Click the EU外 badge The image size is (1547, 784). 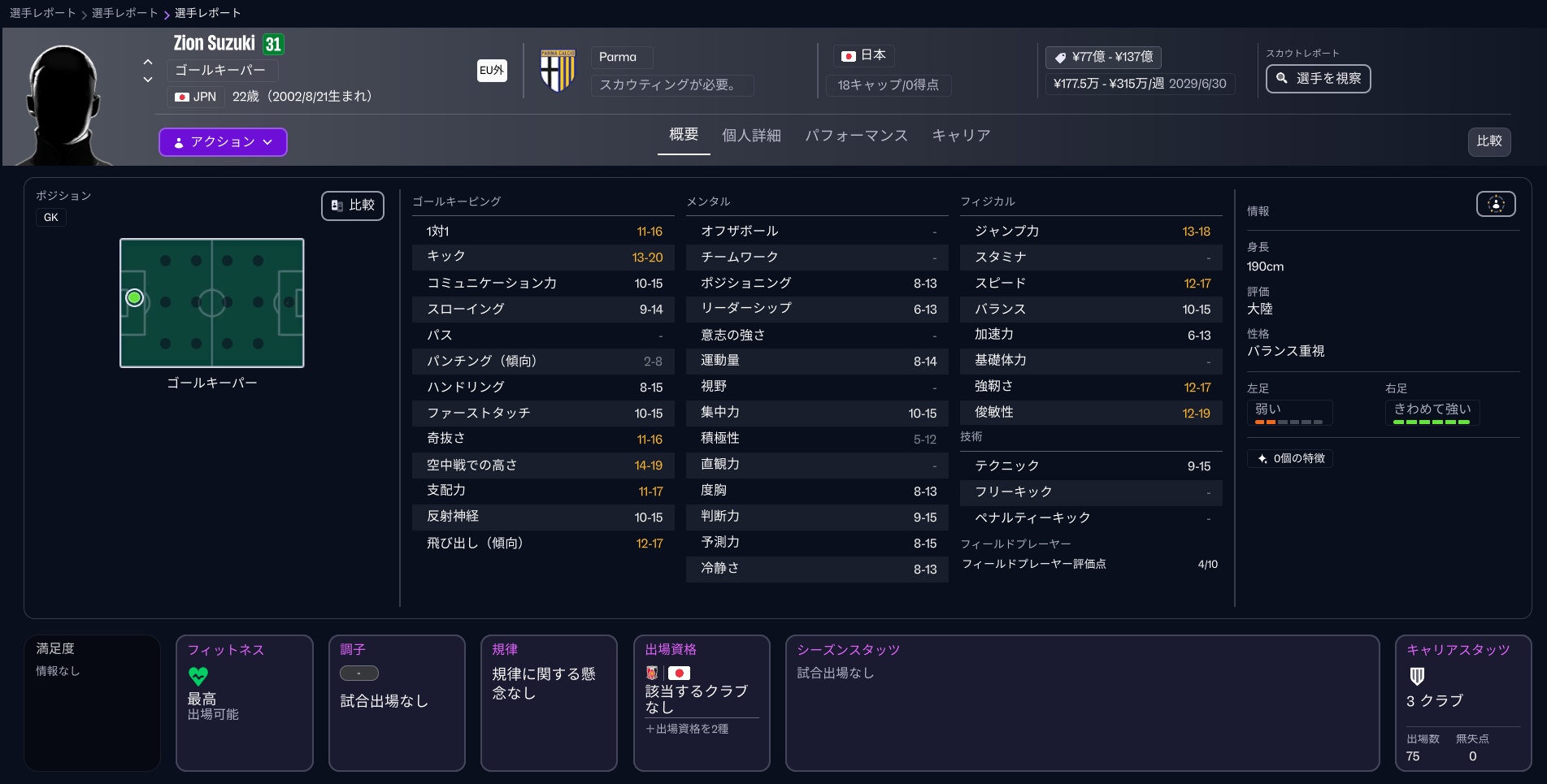tap(492, 71)
